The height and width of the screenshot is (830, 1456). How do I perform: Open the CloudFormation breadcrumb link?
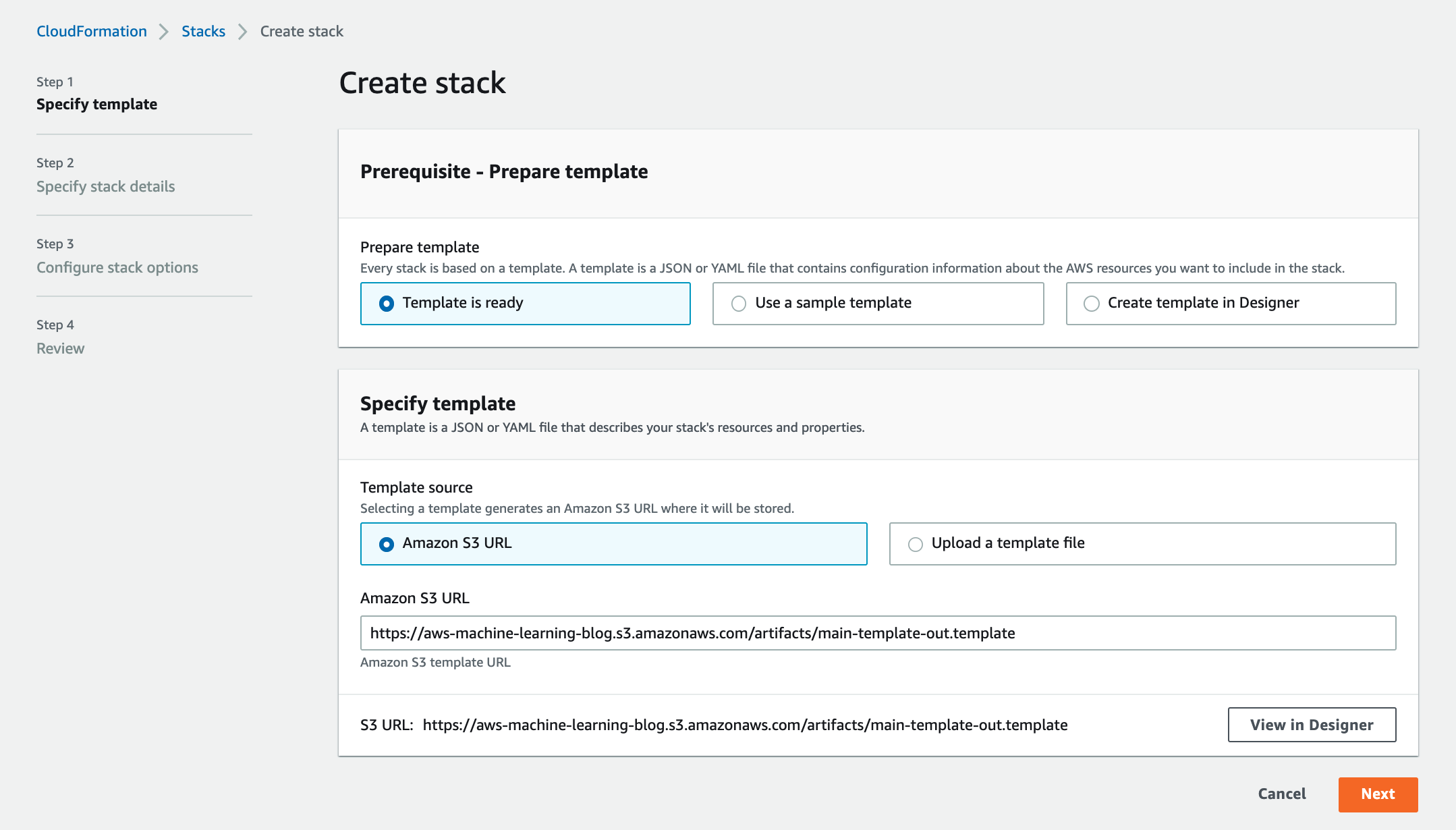click(x=92, y=32)
